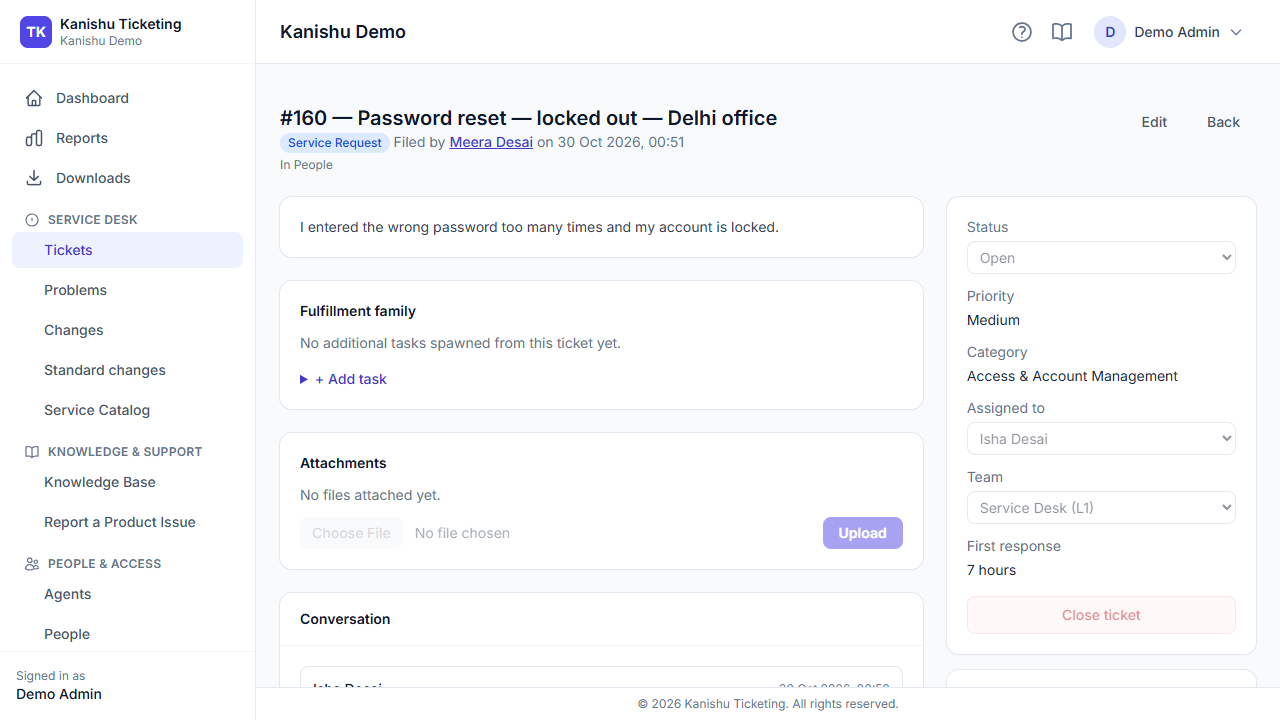This screenshot has height=720, width=1280.
Task: Expand Demo Admin account menu chevron
Action: [x=1236, y=32]
